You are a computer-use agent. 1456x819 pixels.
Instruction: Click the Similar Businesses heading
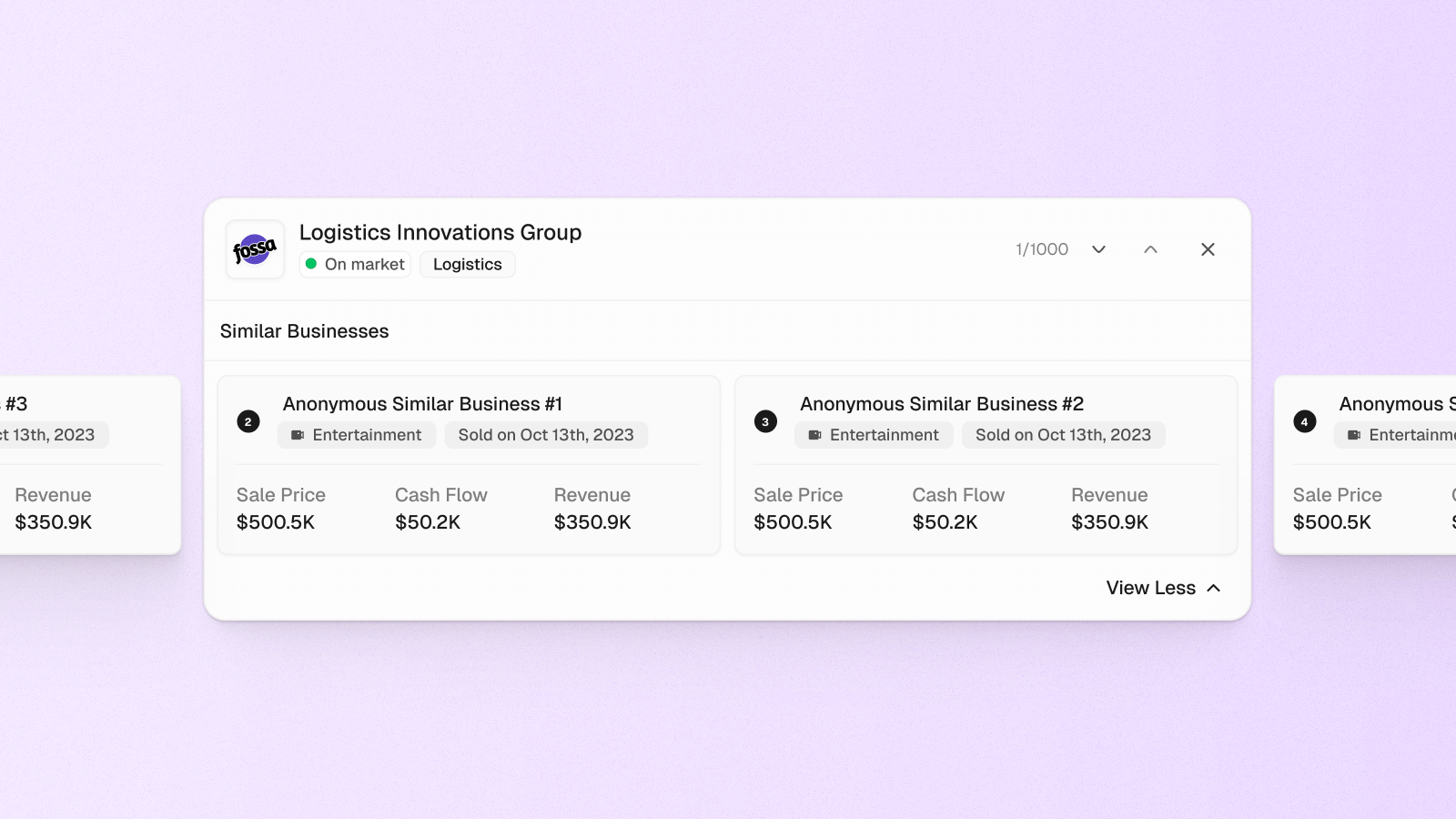click(304, 331)
